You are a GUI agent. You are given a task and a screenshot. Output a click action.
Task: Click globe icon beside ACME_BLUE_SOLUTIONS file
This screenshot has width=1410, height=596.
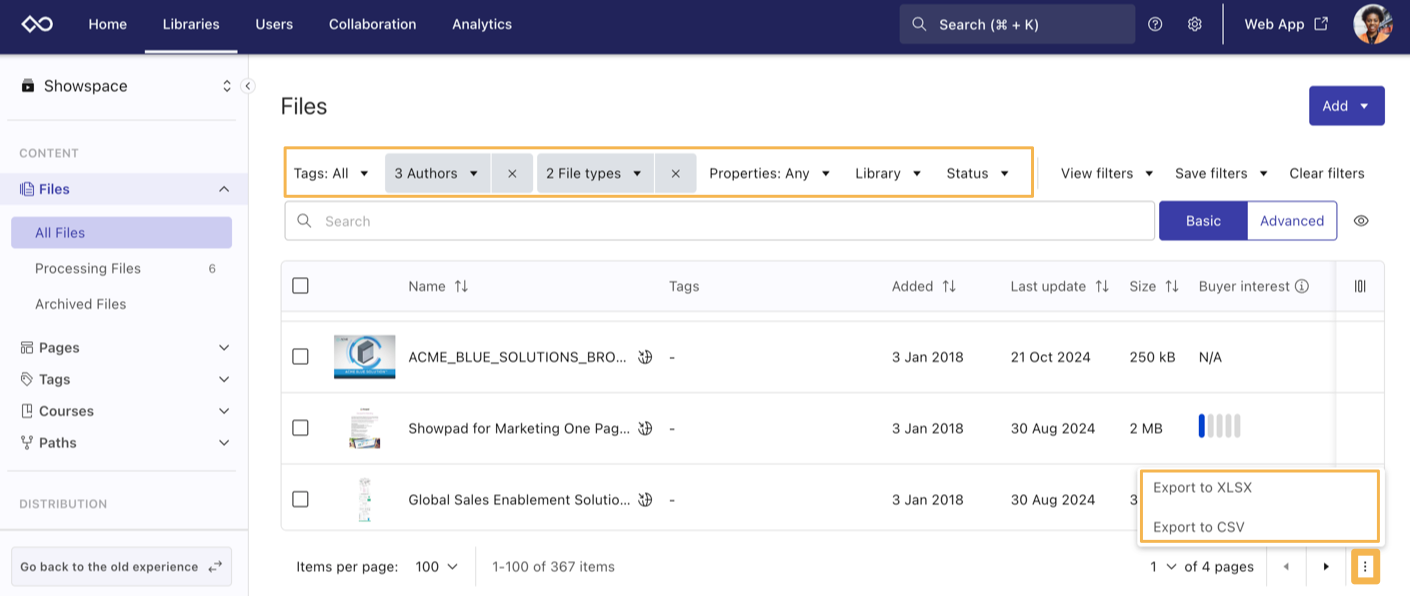(x=645, y=356)
